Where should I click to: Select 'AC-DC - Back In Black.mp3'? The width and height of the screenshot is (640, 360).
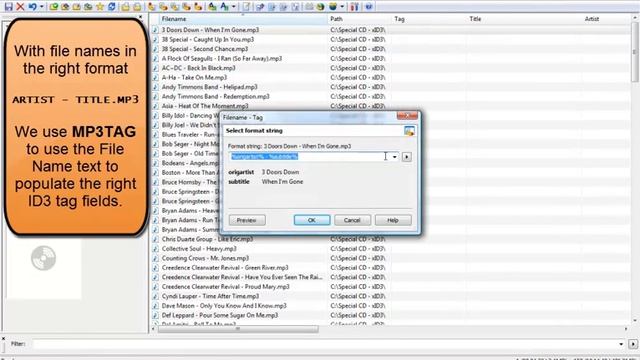pyautogui.click(x=198, y=68)
